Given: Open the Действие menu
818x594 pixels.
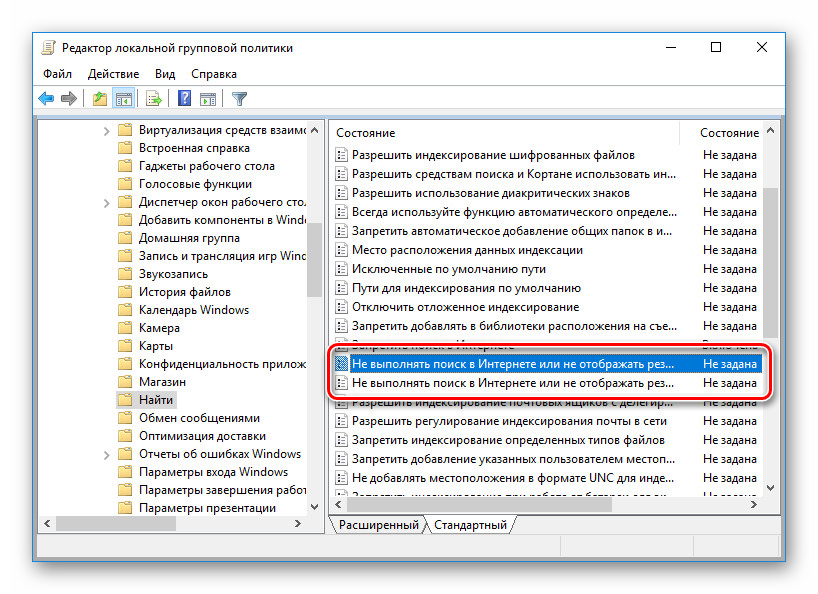Looking at the screenshot, I should 113,74.
